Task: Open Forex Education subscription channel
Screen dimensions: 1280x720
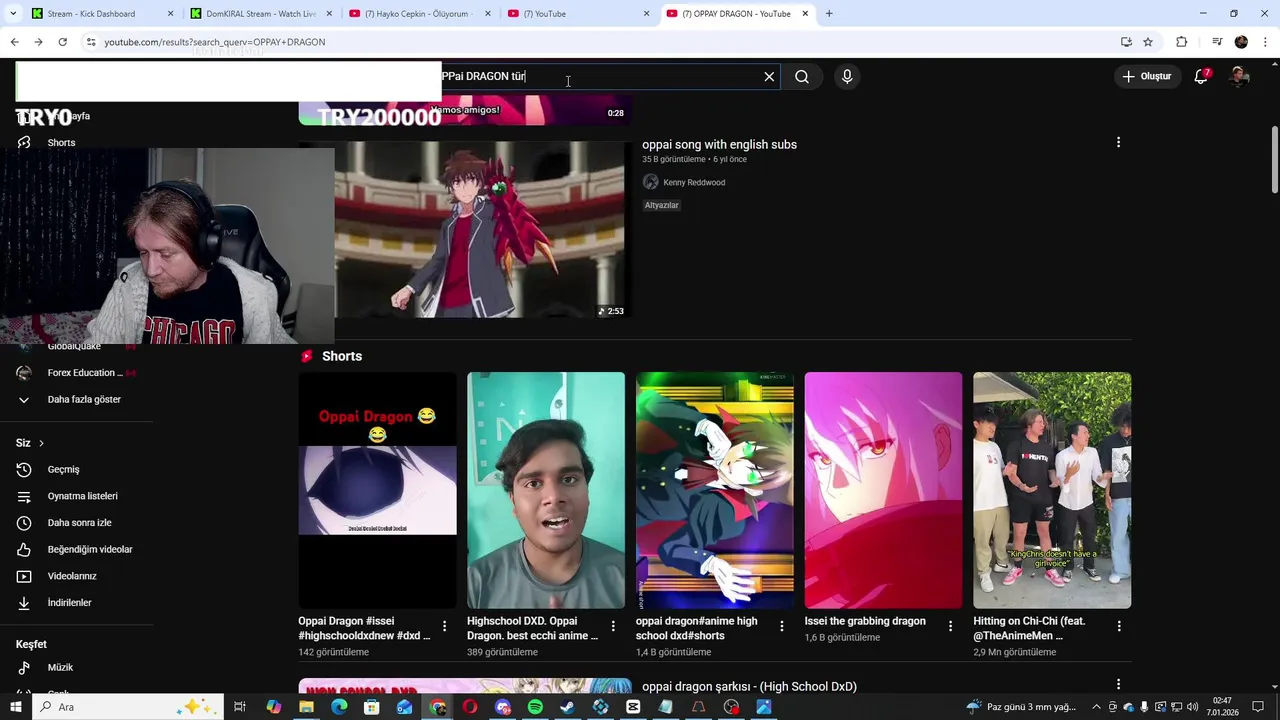Action: point(84,373)
